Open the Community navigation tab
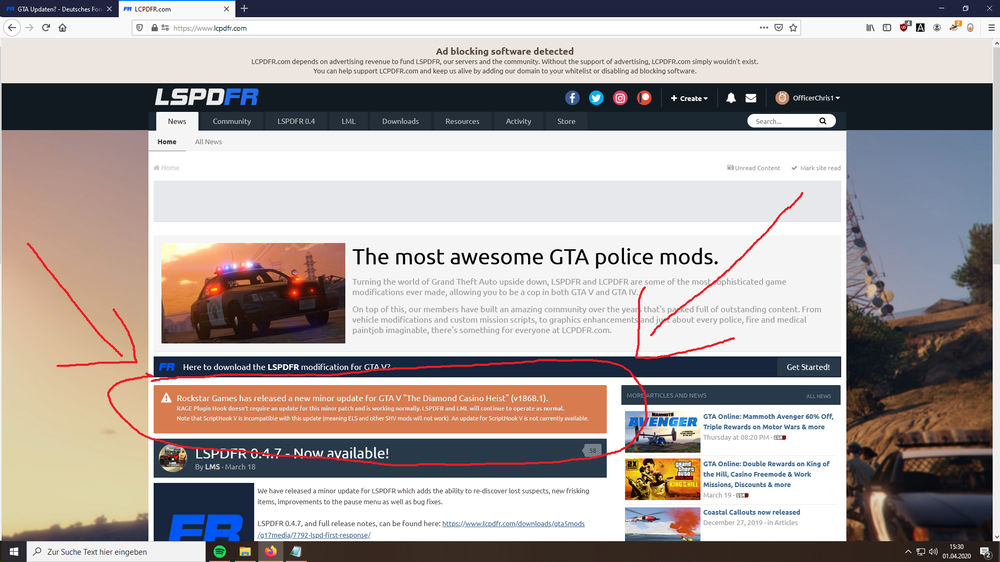 tap(232, 121)
